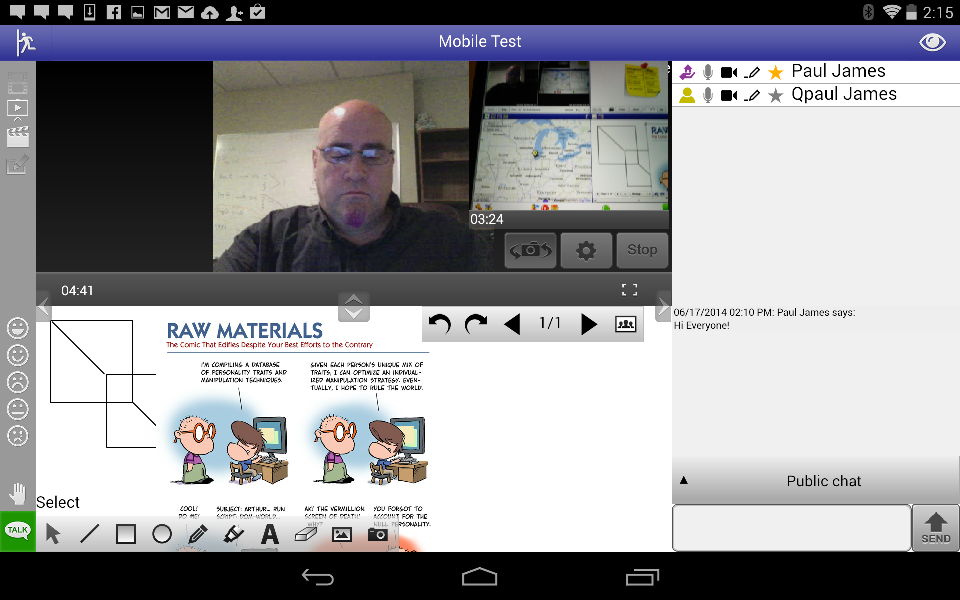Image resolution: width=960 pixels, height=600 pixels.
Task: Send the chat message
Action: (936, 528)
